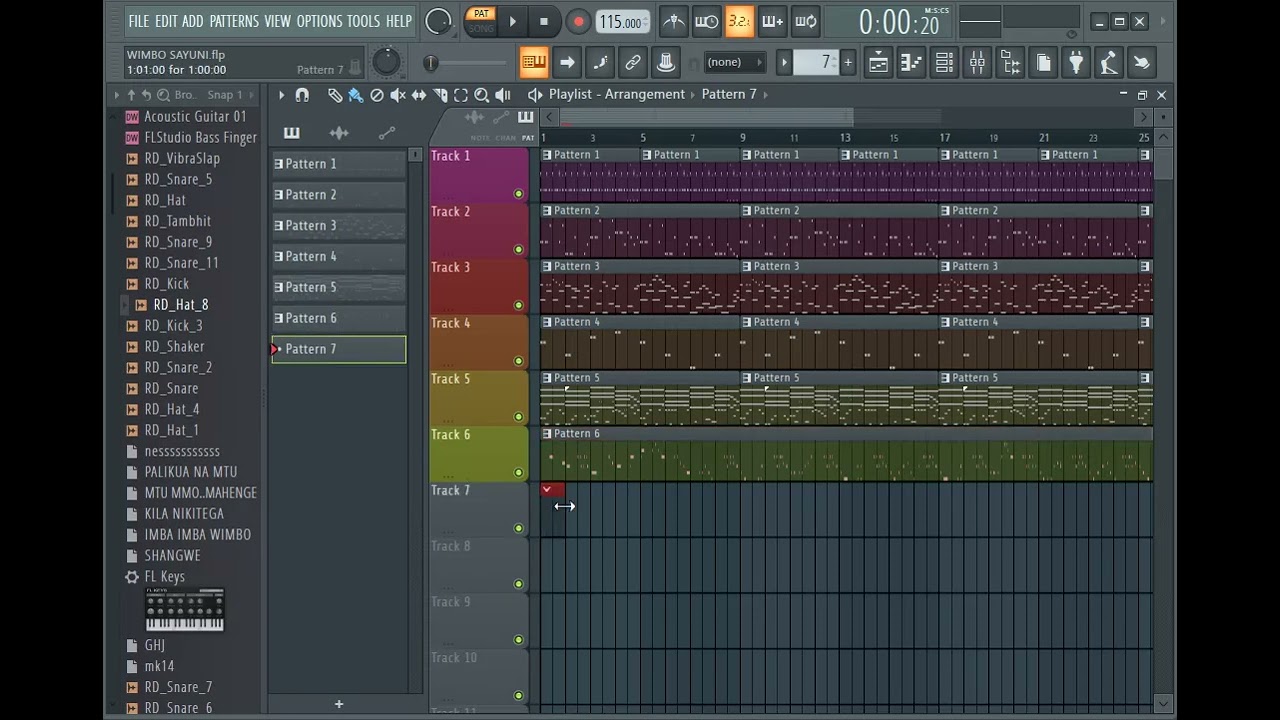Click the 115.000 tempo field

point(622,22)
